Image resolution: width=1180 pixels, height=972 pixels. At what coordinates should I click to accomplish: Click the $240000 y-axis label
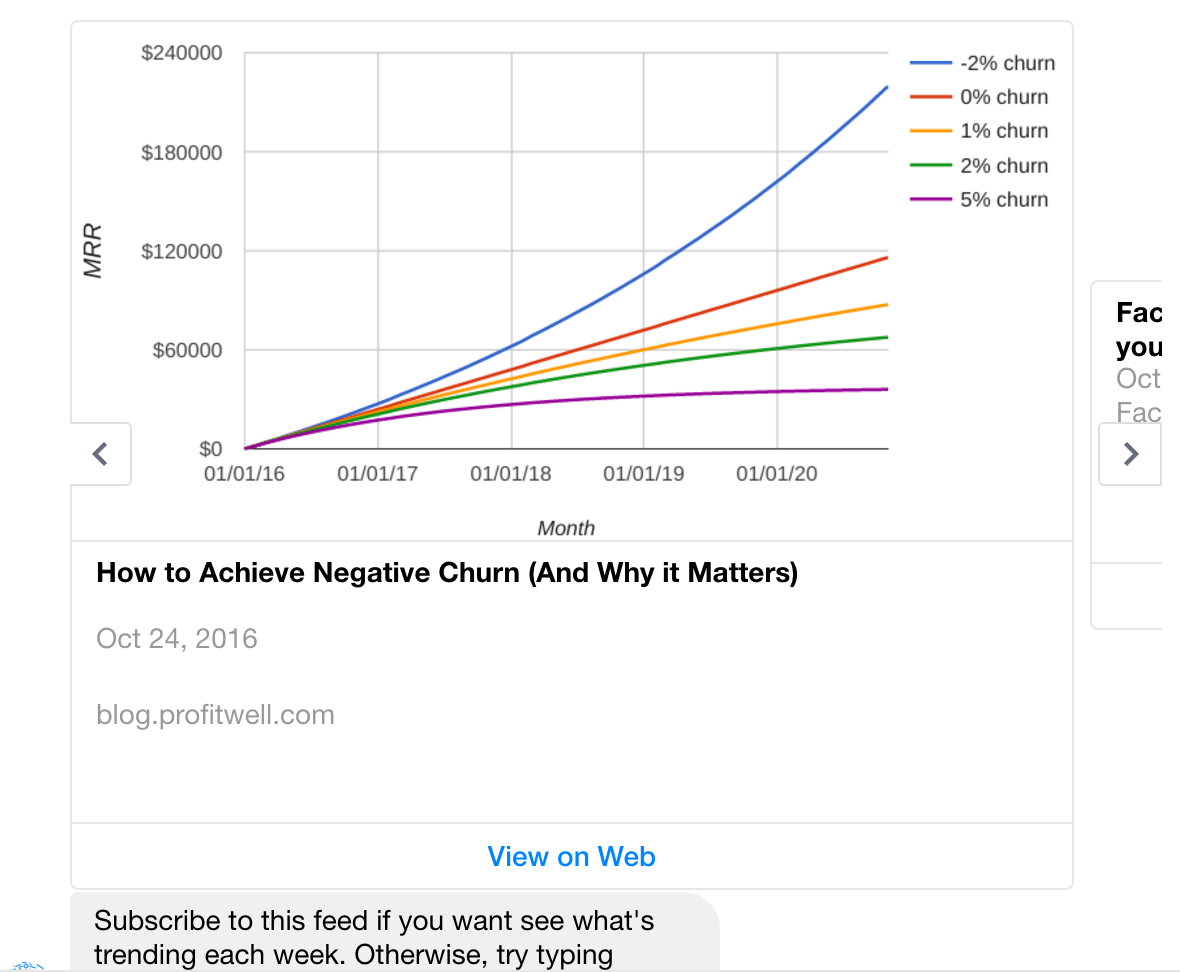coord(181,53)
